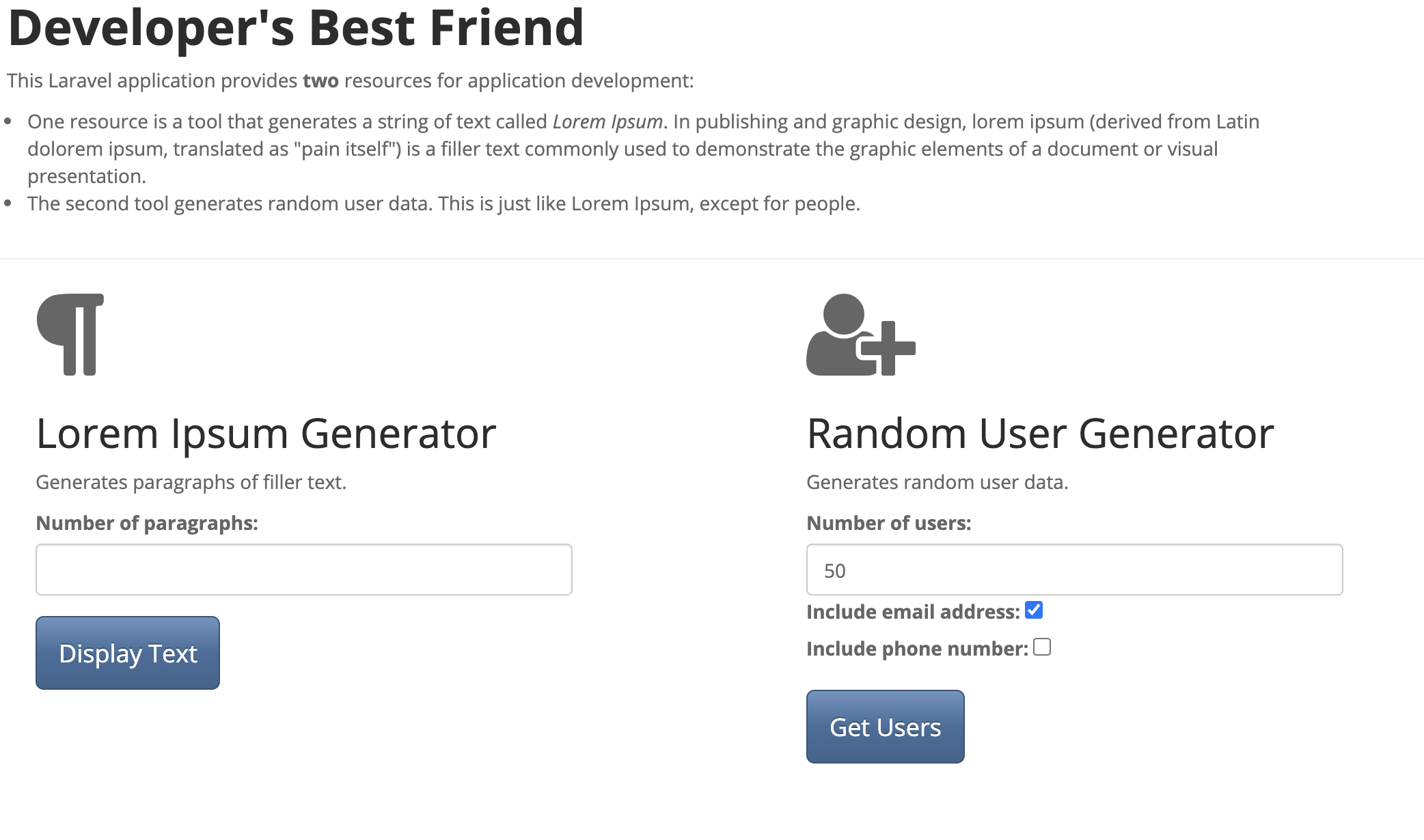
Task: Click "Generates random user data." description
Action: coord(937,482)
